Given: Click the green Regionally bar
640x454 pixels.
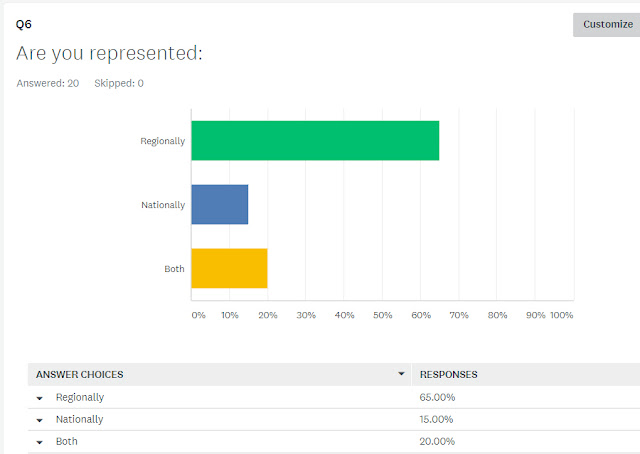Looking at the screenshot, I should tap(315, 140).
